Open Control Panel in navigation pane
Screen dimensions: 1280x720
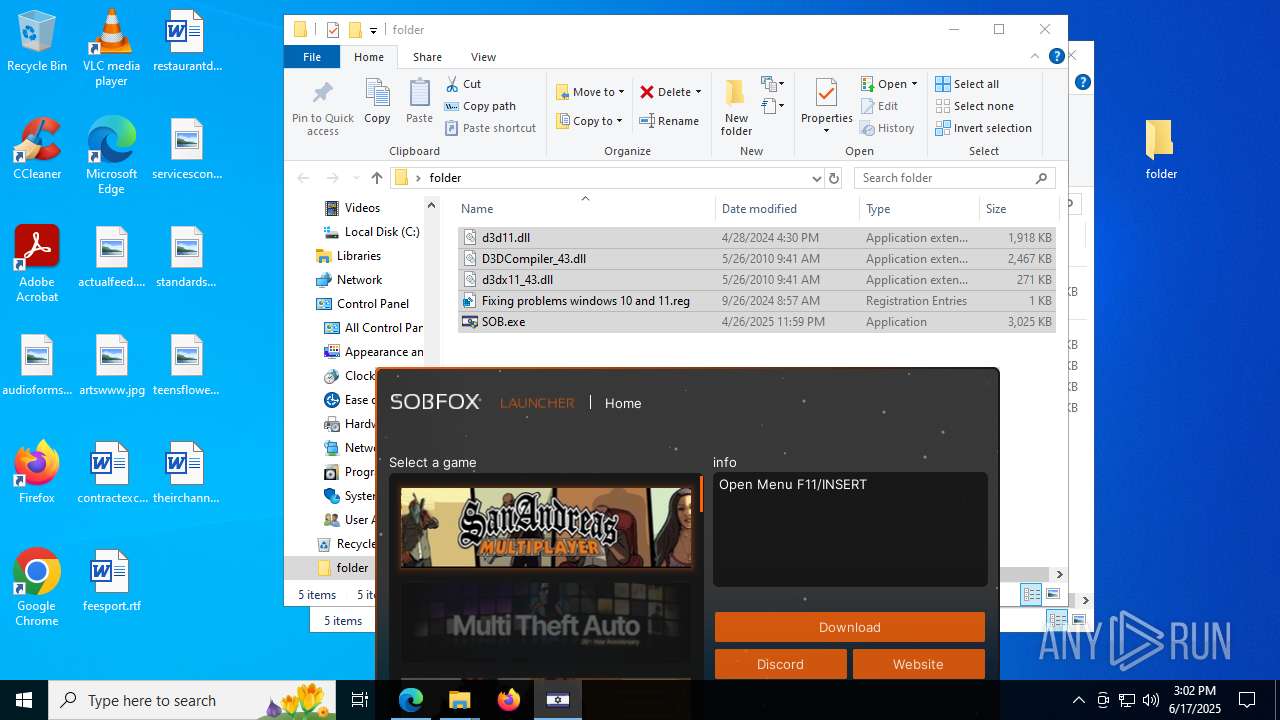(363, 304)
